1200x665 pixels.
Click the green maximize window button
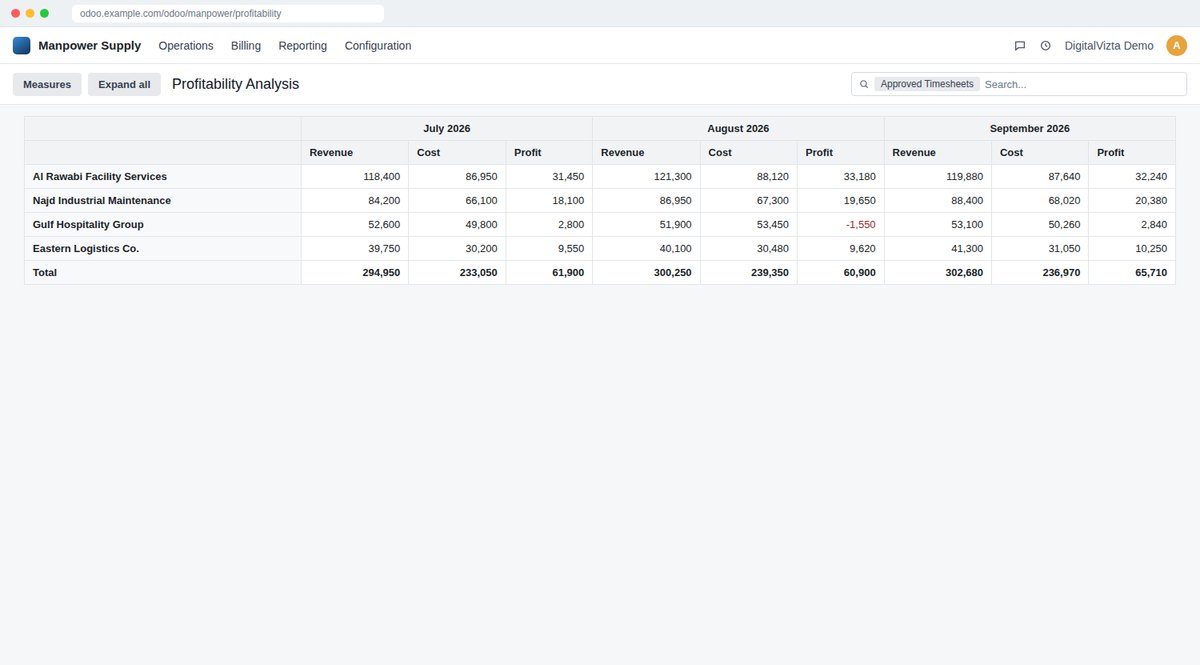(x=44, y=13)
